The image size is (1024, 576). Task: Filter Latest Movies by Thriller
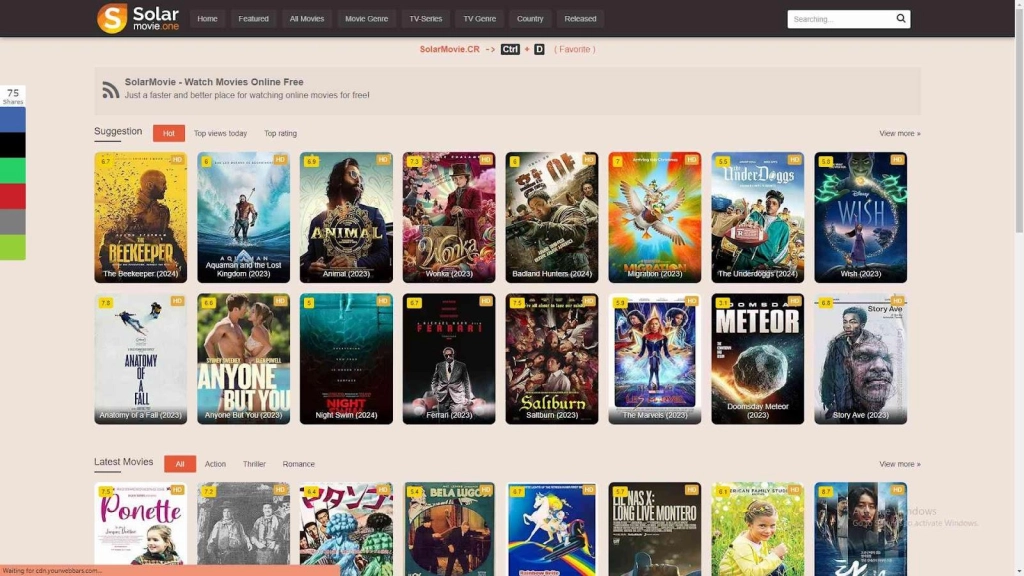254,464
